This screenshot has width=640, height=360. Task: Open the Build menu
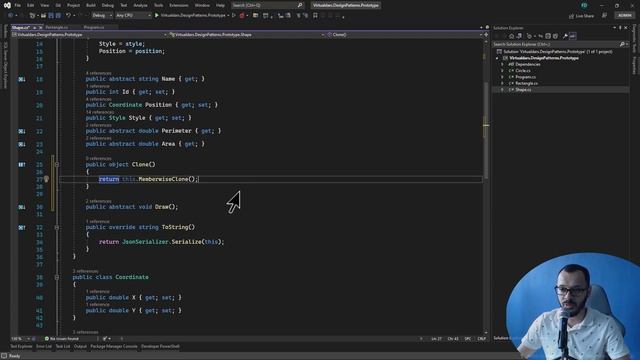coord(91,5)
